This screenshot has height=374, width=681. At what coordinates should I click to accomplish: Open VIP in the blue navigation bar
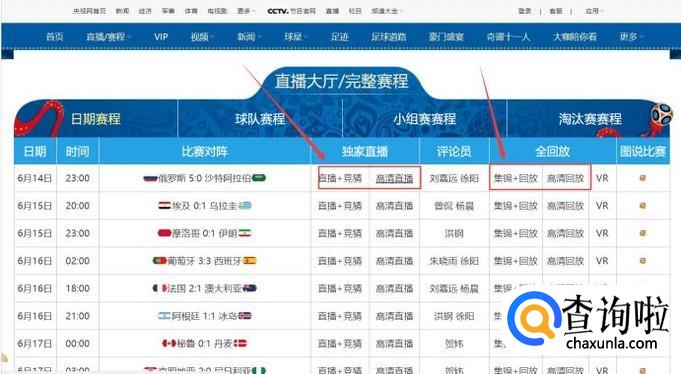point(161,37)
